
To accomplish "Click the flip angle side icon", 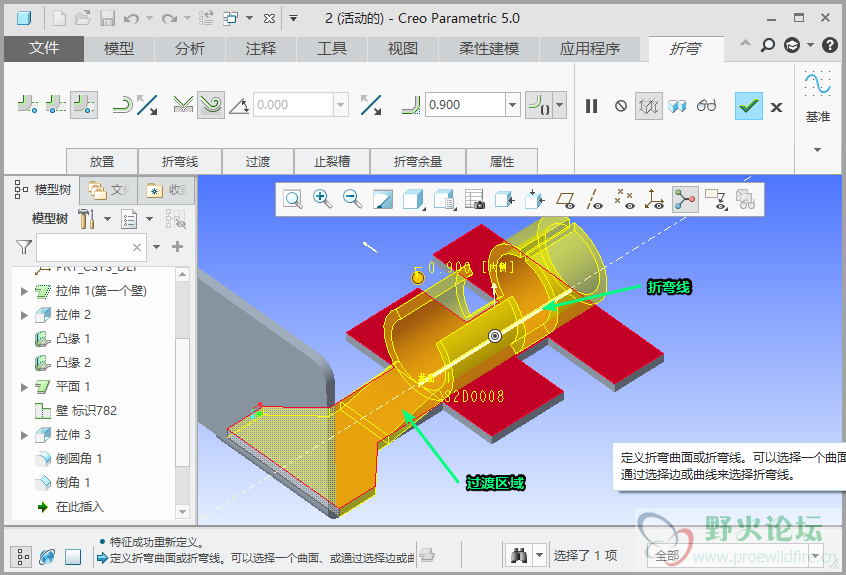I will pos(371,105).
